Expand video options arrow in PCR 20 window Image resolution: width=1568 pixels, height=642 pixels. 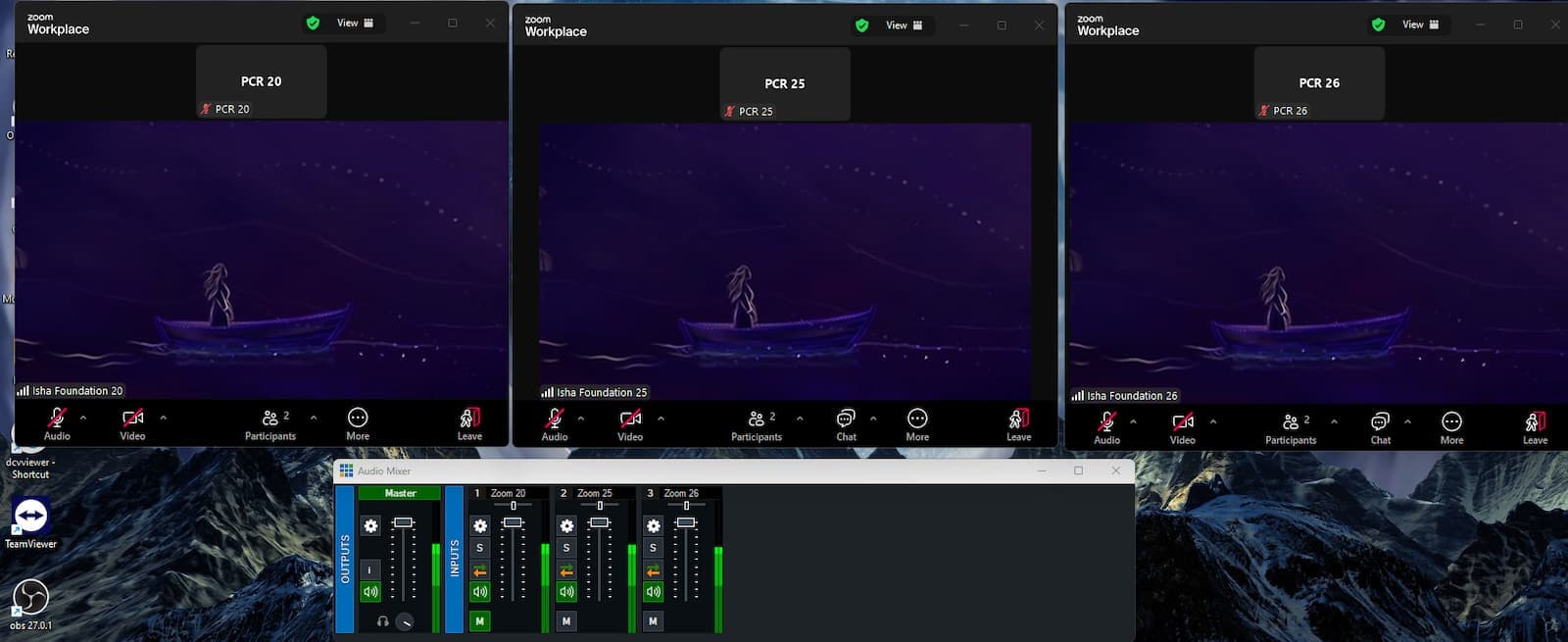click(x=163, y=418)
